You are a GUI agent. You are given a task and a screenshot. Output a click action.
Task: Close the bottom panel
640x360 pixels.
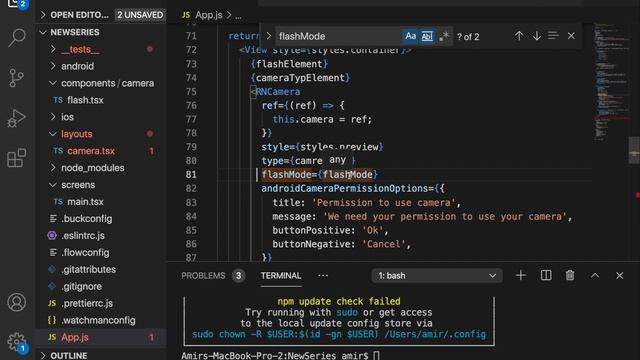tap(620, 276)
